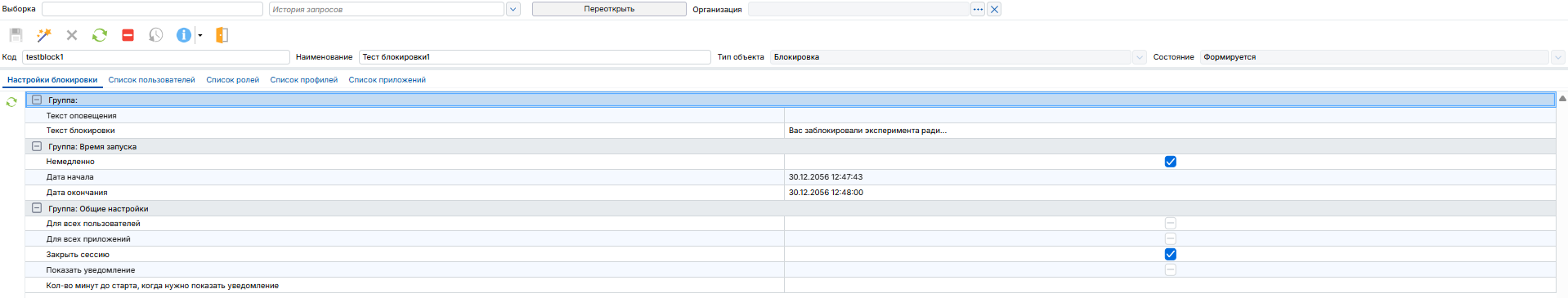Screen dimensions: 1568x298
Task: Select the Дата начала row label
Action: pyautogui.click(x=69, y=177)
